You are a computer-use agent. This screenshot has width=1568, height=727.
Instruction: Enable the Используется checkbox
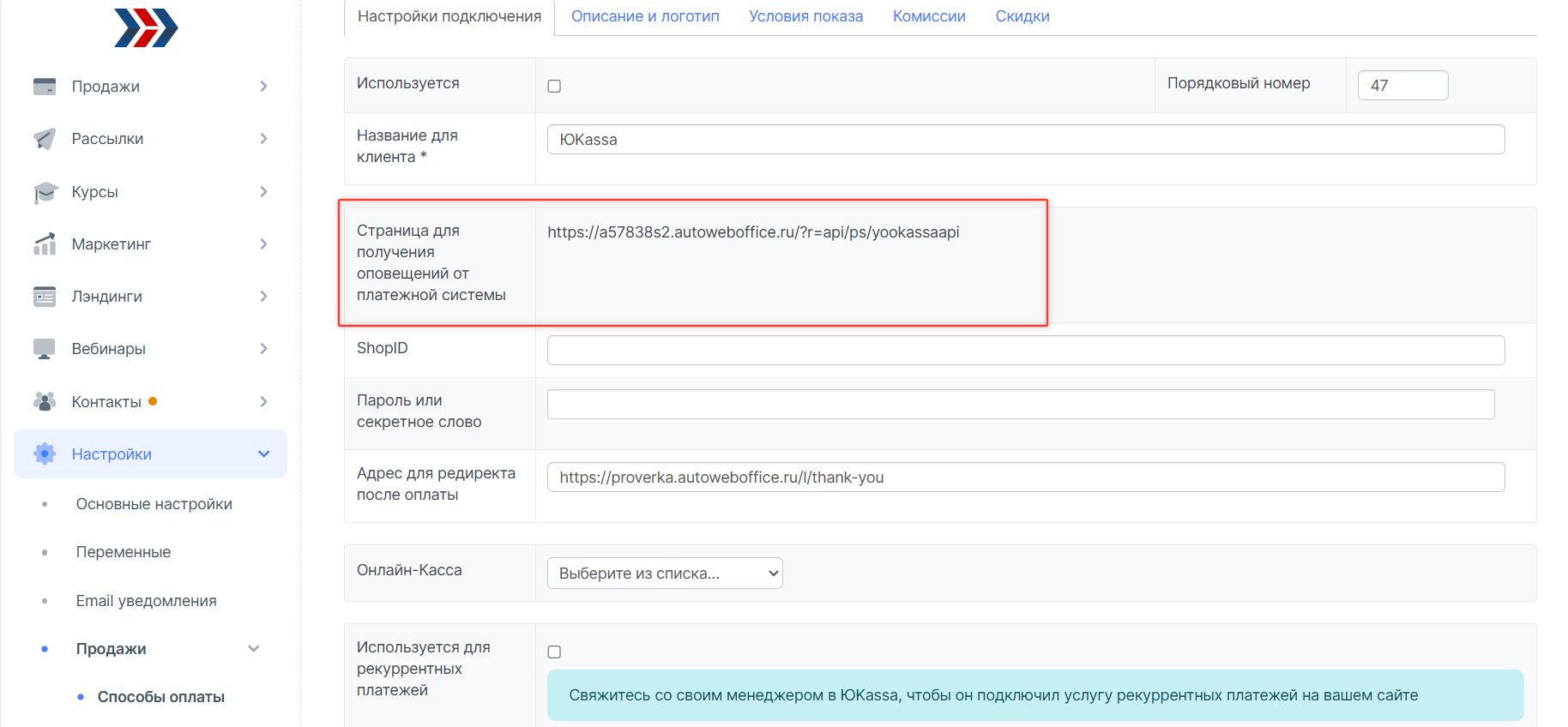(x=554, y=86)
